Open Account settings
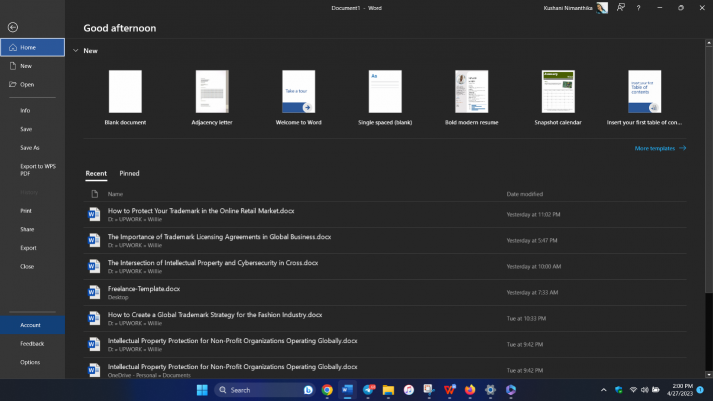 pyautogui.click(x=32, y=325)
